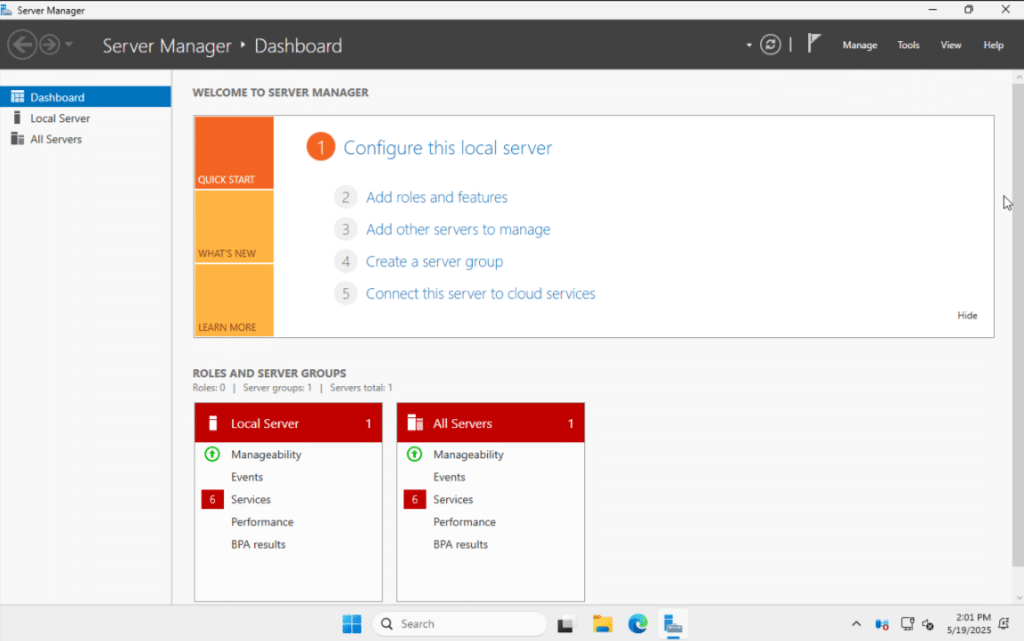The width and height of the screenshot is (1024, 641).
Task: Open Services in Local Server tile
Action: pos(251,499)
